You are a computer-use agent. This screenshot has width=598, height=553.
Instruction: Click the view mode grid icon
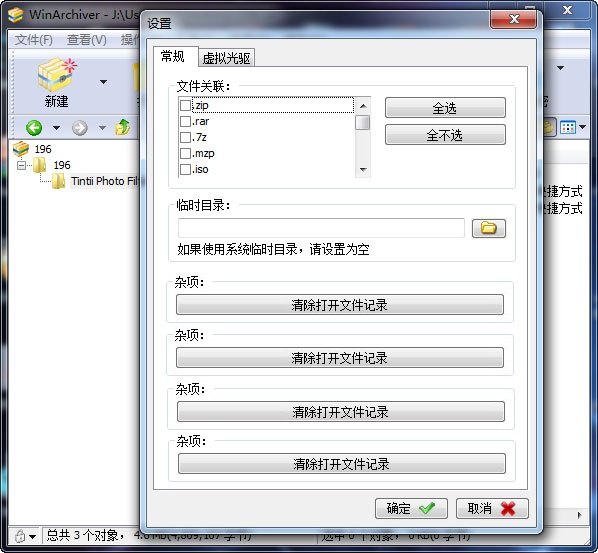click(x=568, y=127)
